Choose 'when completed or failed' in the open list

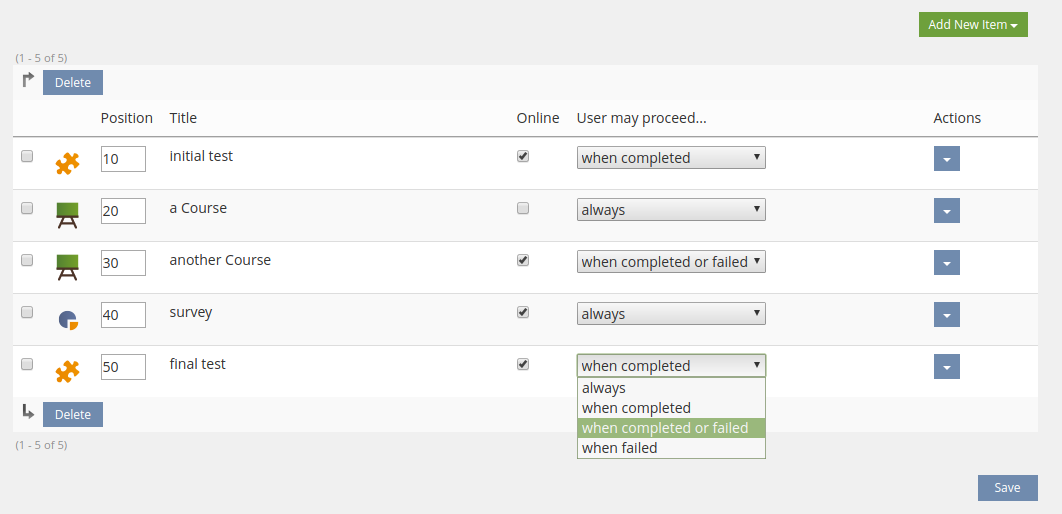pyautogui.click(x=671, y=428)
